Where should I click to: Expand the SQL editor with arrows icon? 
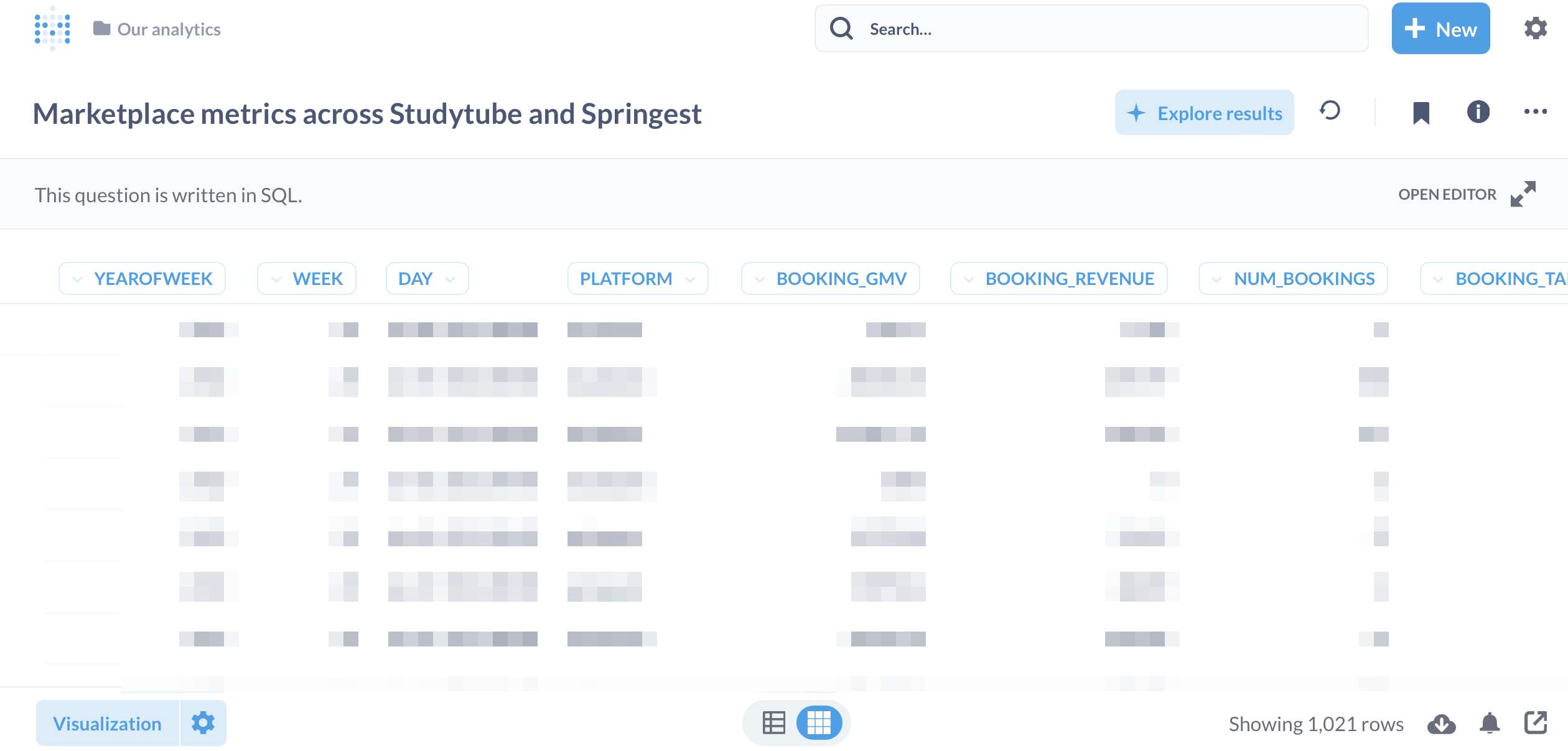(1523, 194)
